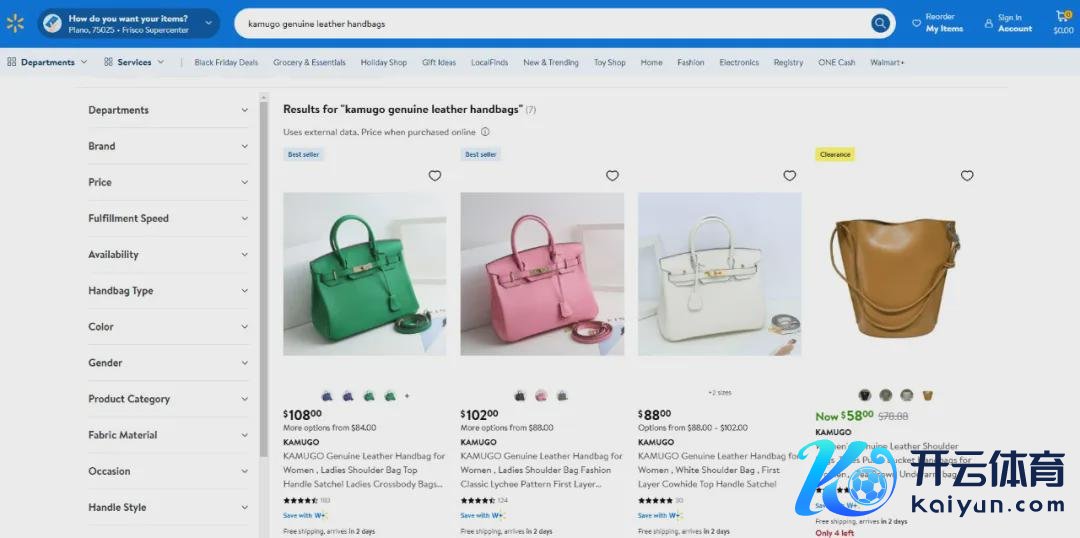Viewport: 1080px width, 538px height.
Task: Open the Departments grid menu
Action: [x=12, y=62]
